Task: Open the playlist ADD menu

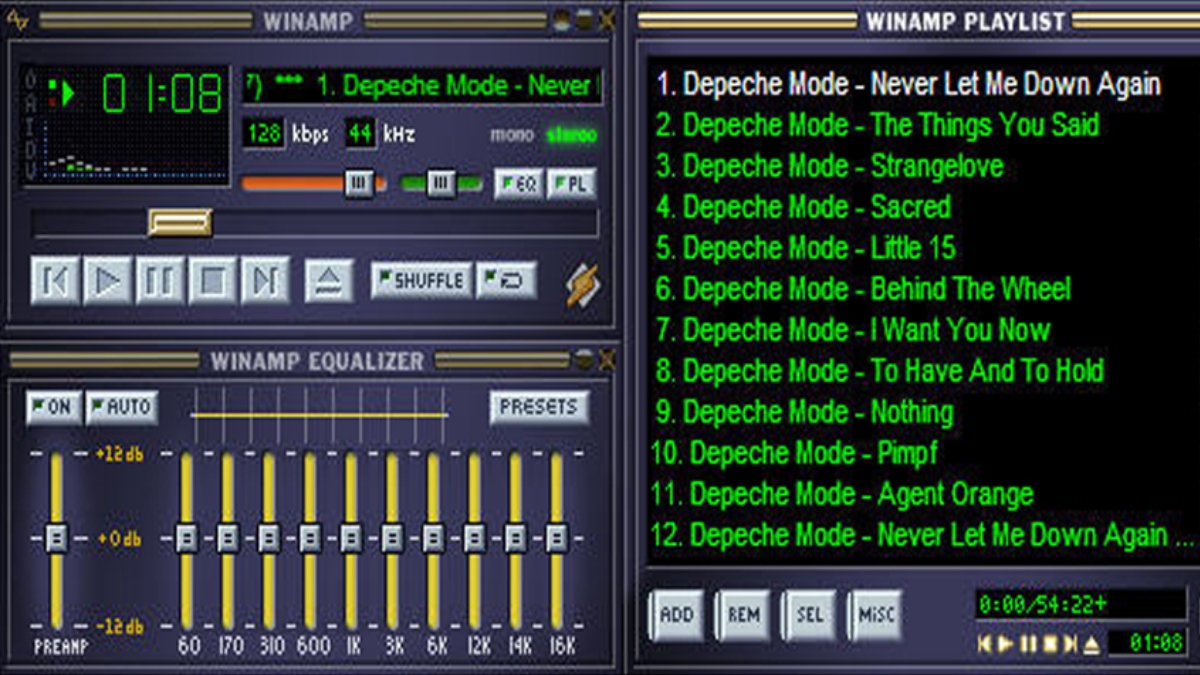Action: pos(676,614)
